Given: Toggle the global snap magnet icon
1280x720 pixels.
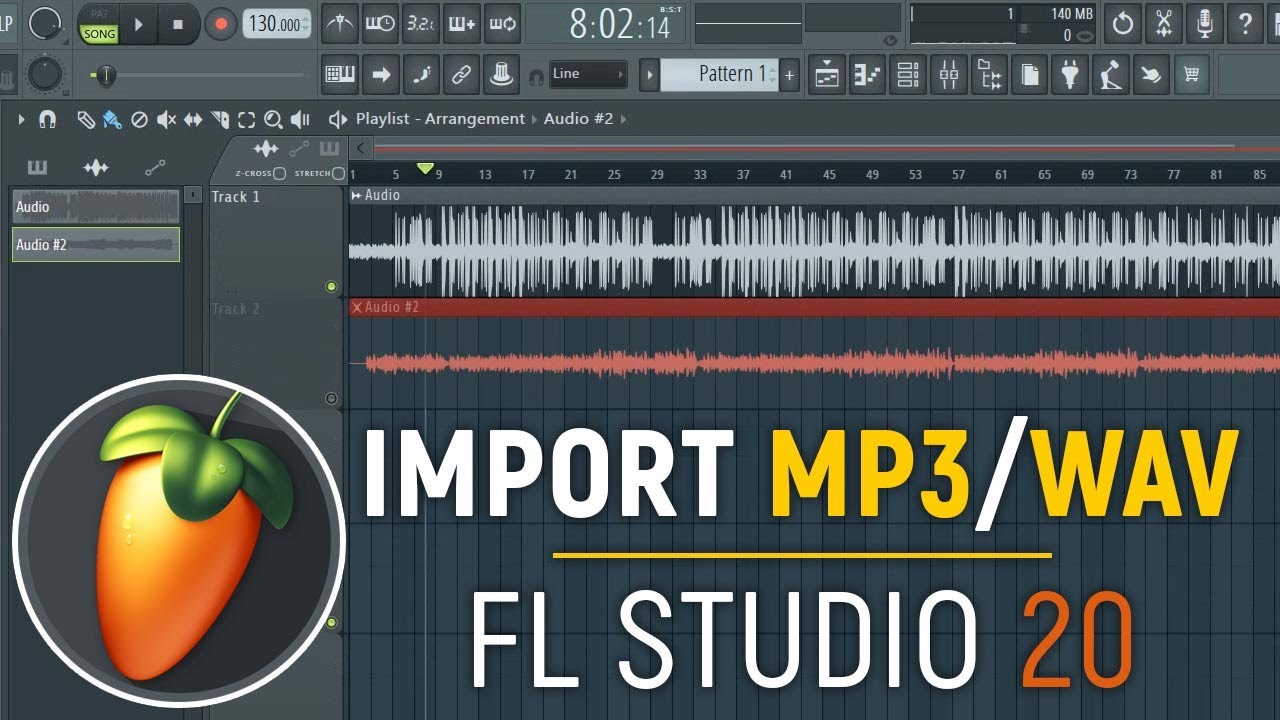Looking at the screenshot, I should tap(537, 76).
